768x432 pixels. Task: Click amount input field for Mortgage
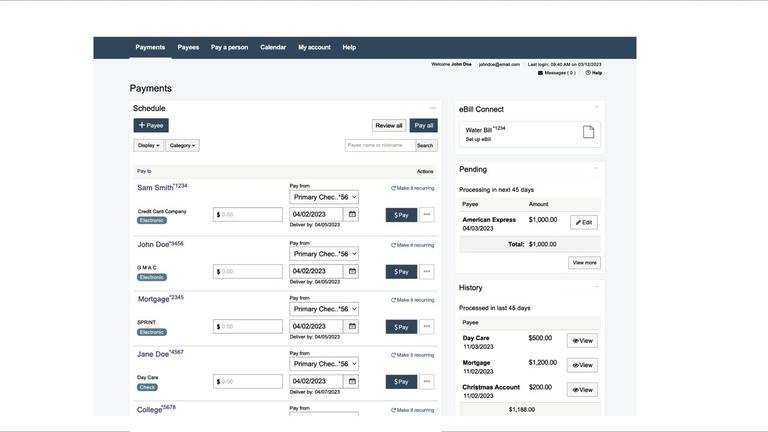click(251, 327)
